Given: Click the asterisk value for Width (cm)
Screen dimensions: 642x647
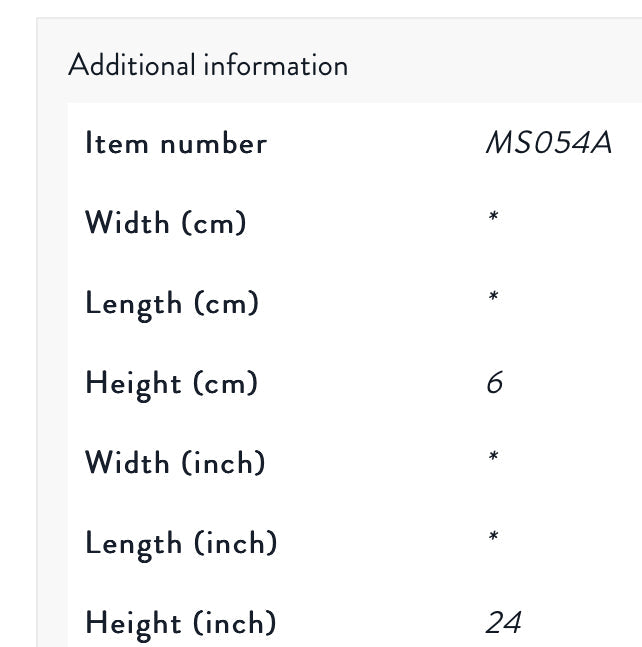Looking at the screenshot, I should [493, 216].
